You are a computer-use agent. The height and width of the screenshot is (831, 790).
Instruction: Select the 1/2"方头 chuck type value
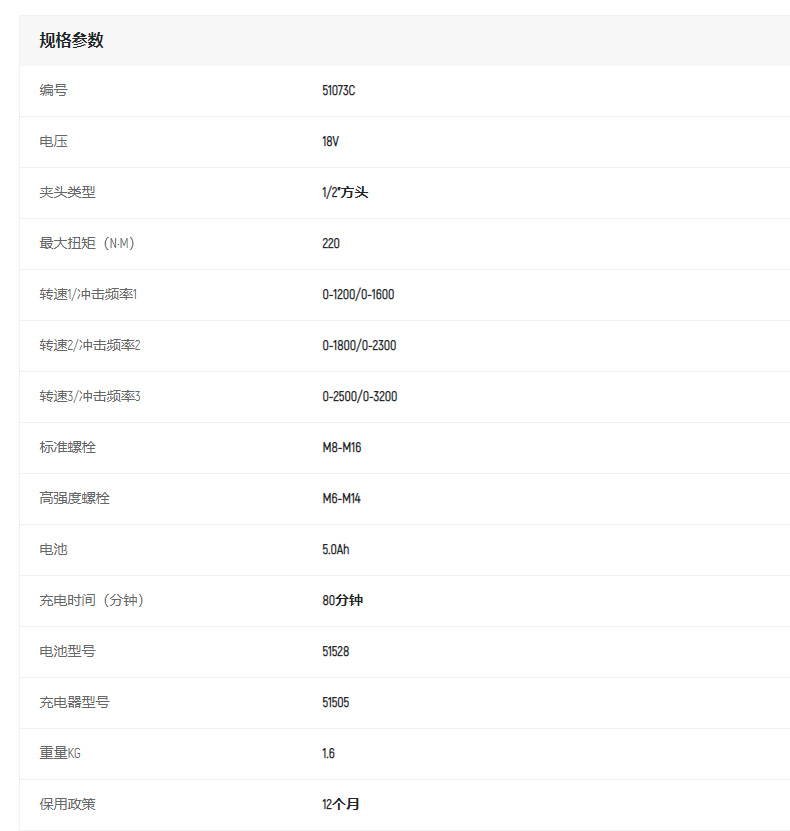tap(345, 193)
